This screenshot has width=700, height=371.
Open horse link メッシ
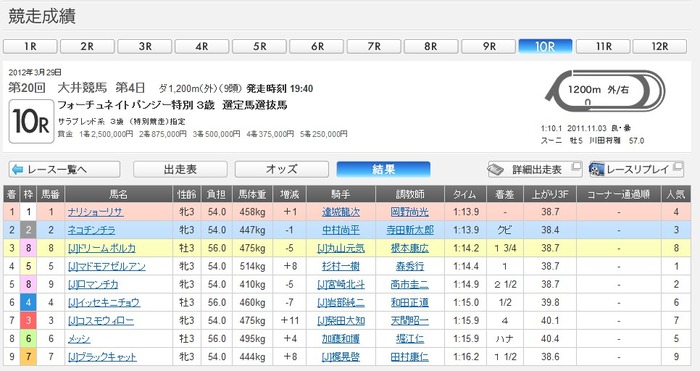click(79, 339)
